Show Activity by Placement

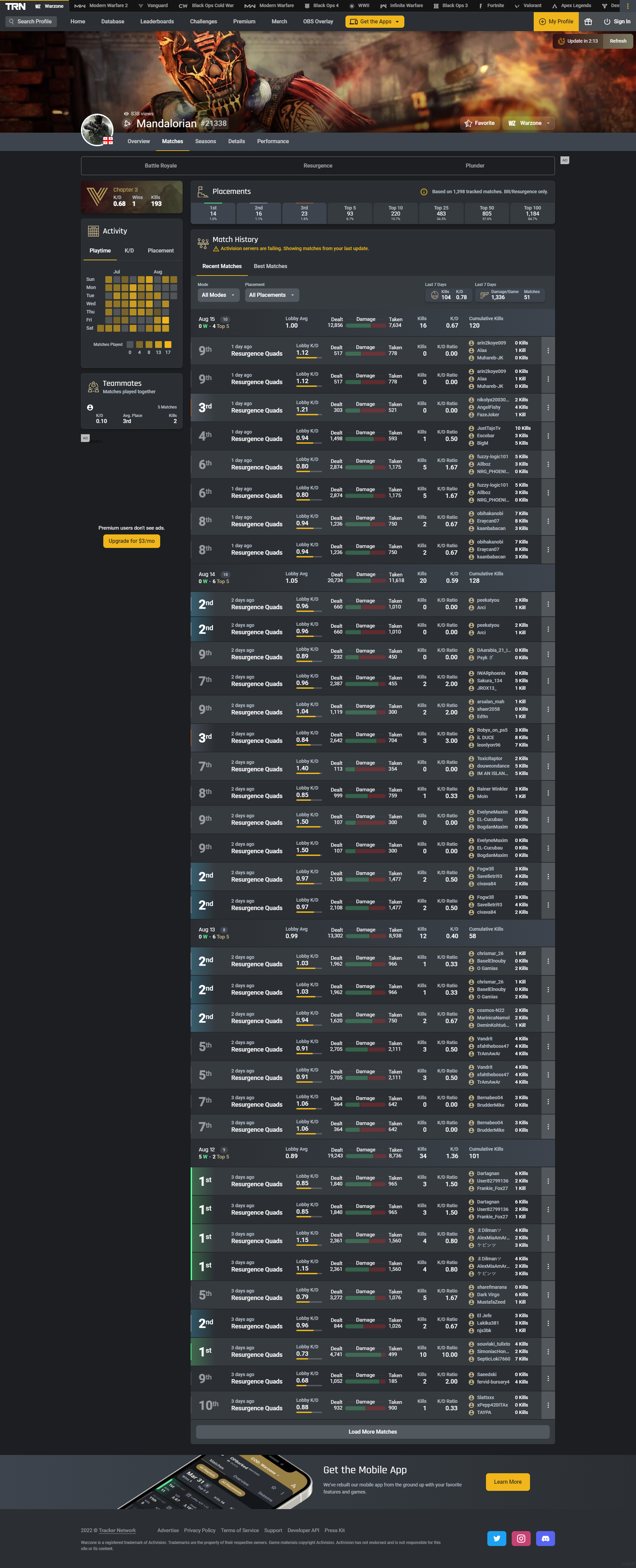point(161,251)
